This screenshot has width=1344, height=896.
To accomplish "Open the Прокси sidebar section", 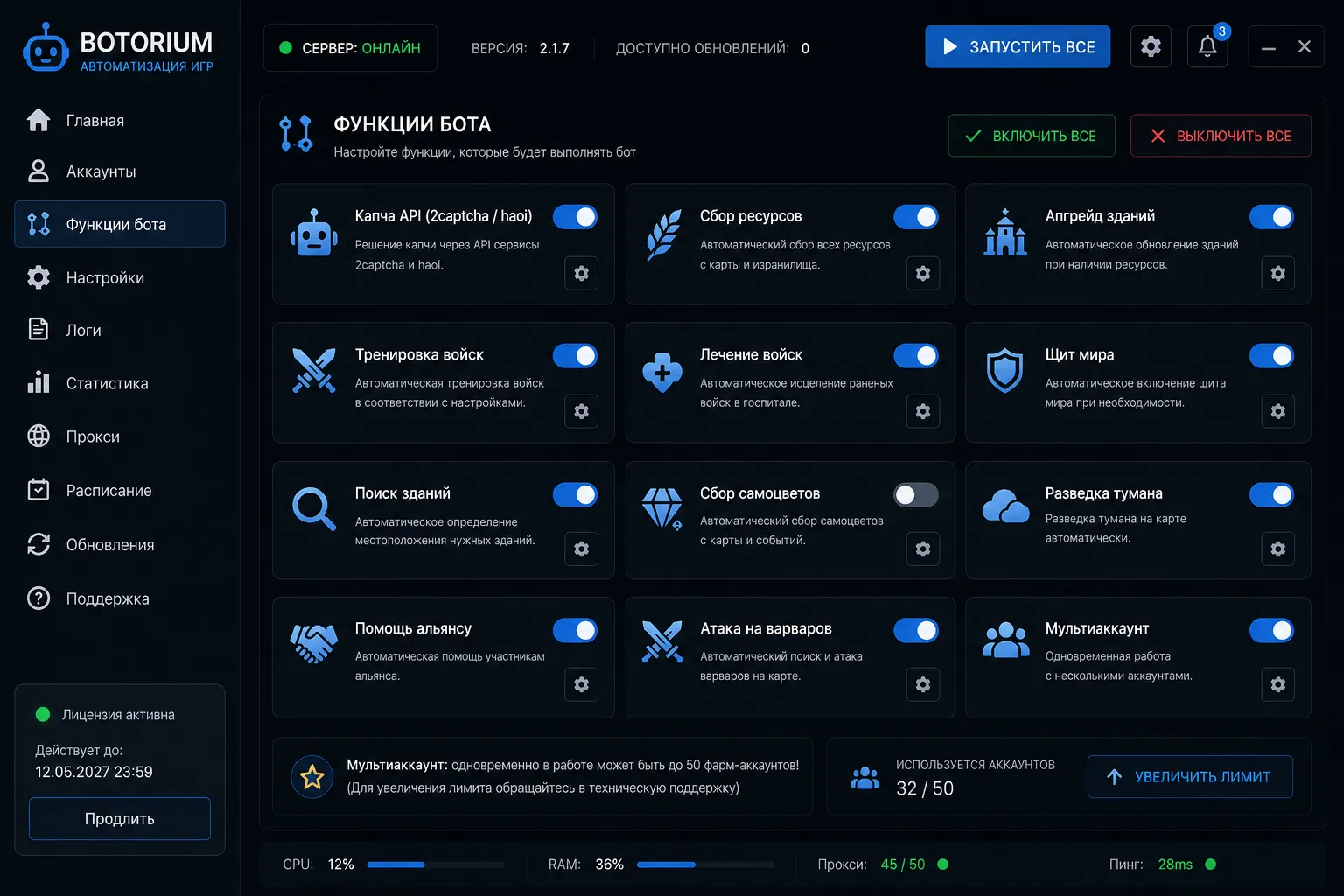I will [120, 437].
